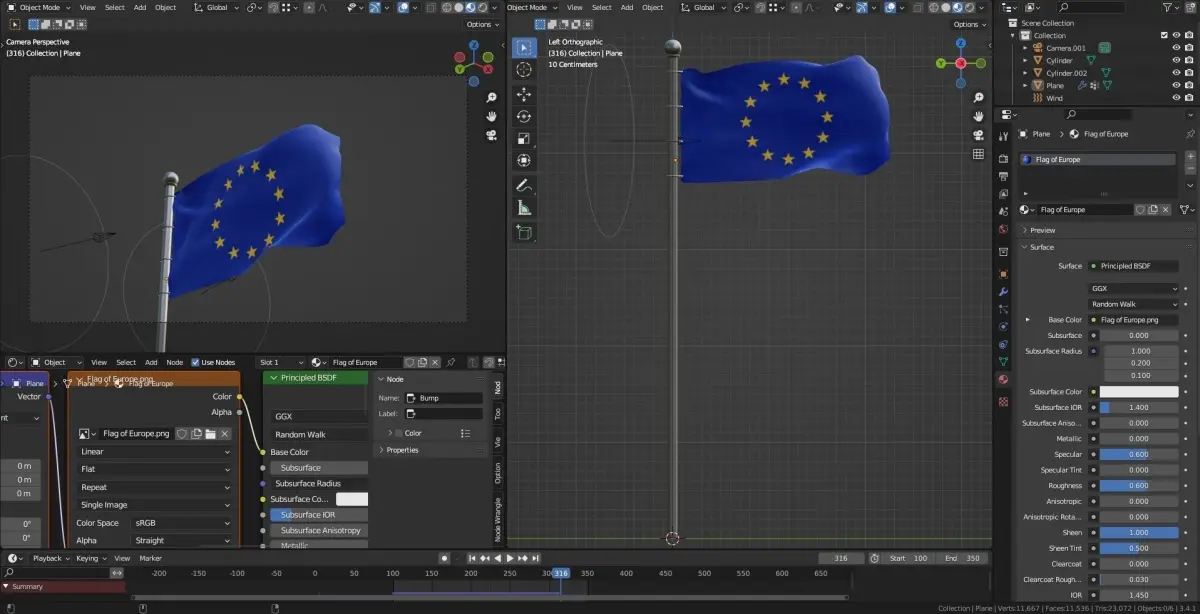
Task: Select the Move tool in right viewport
Action: coord(524,94)
